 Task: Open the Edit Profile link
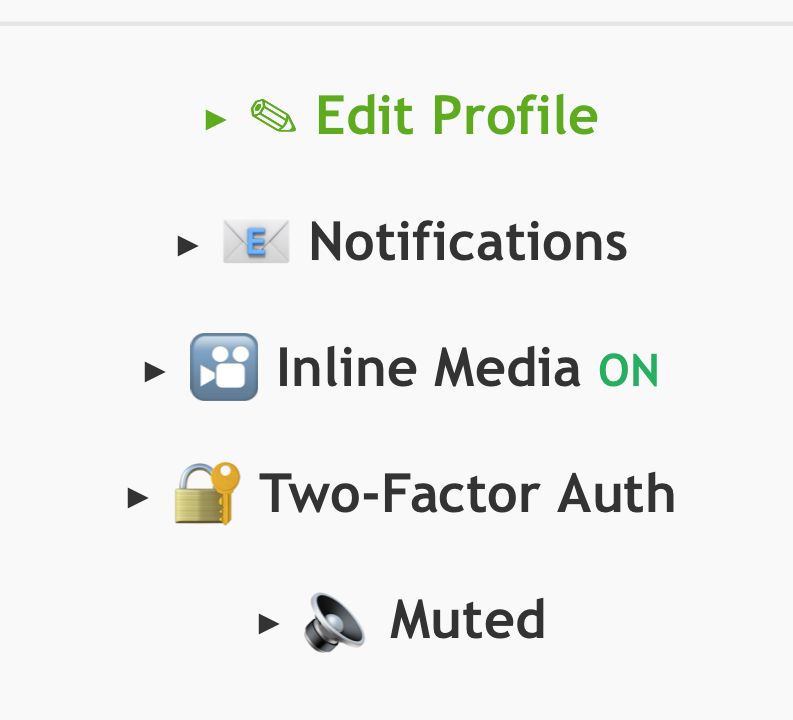tap(456, 116)
